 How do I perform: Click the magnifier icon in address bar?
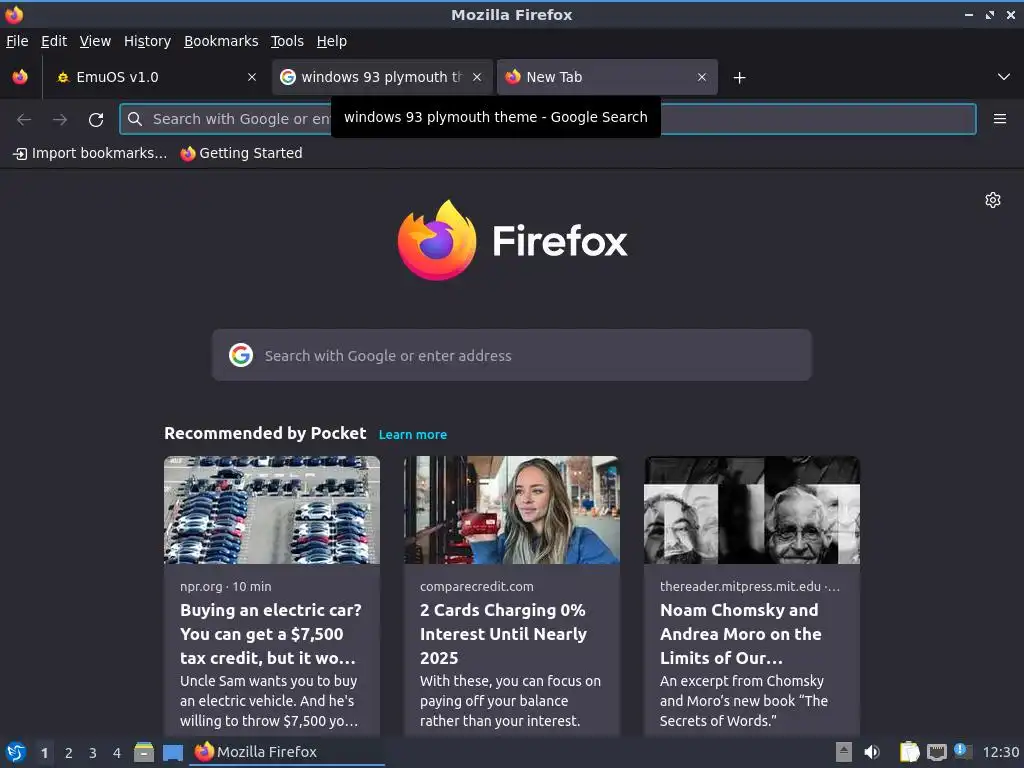coord(135,119)
